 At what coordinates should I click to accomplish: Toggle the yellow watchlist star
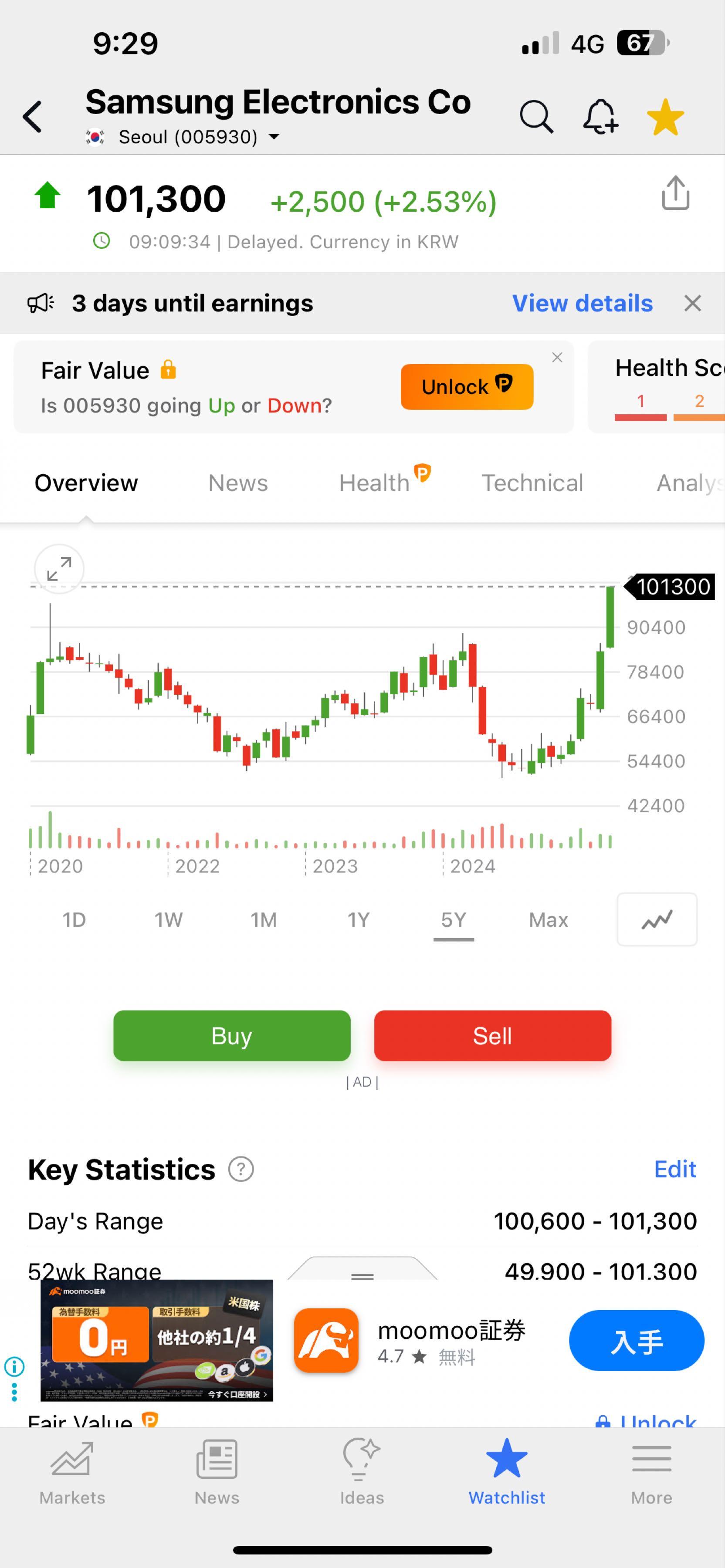(x=665, y=117)
